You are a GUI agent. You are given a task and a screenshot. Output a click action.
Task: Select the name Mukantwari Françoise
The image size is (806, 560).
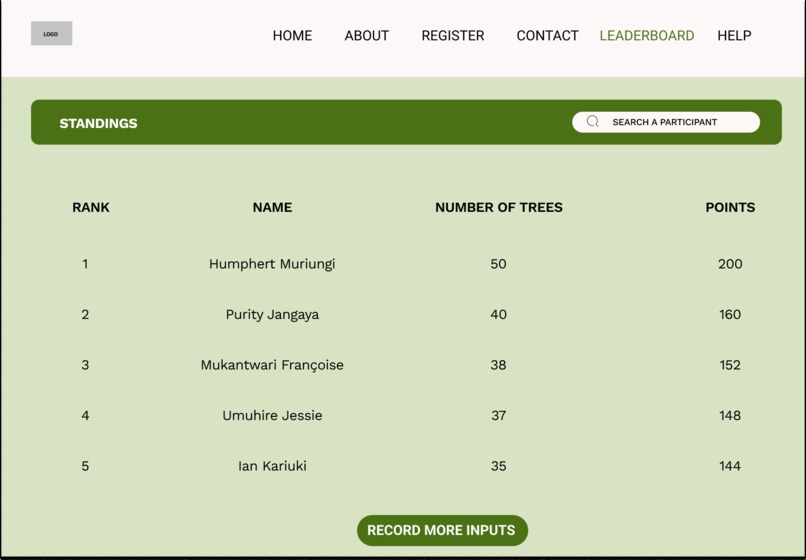272,365
